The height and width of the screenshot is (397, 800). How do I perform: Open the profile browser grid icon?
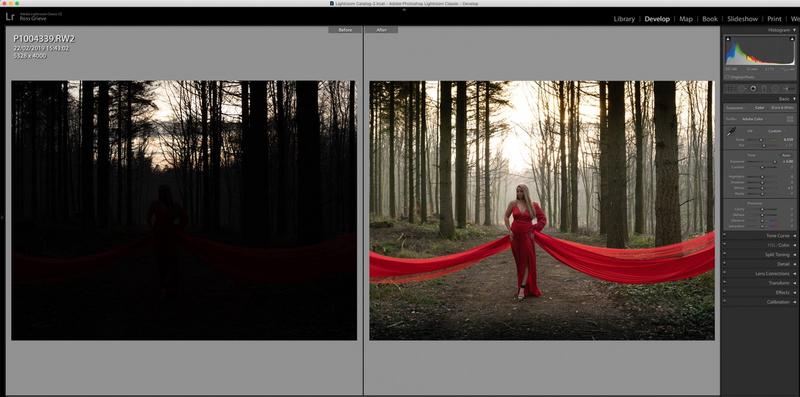click(790, 119)
